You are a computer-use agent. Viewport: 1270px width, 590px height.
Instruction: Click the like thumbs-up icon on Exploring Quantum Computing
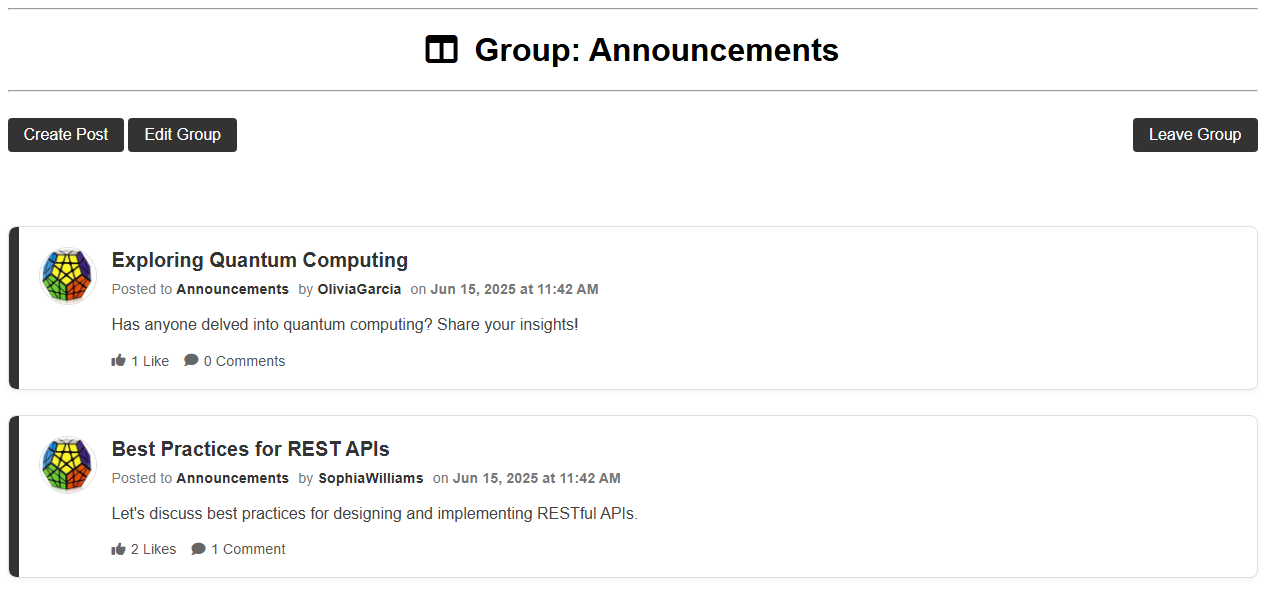(x=118, y=360)
